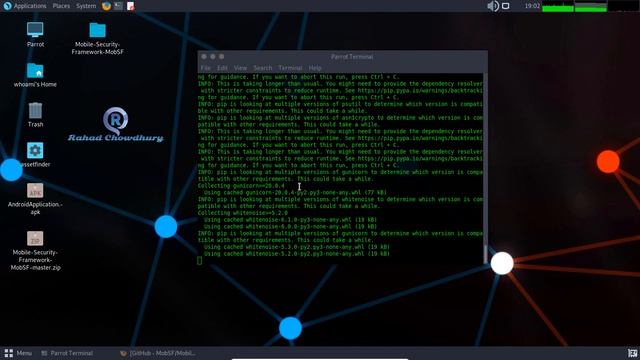This screenshot has width=640, height=360.
Task: Launch Firefox from the top panel
Action: click(106, 6)
